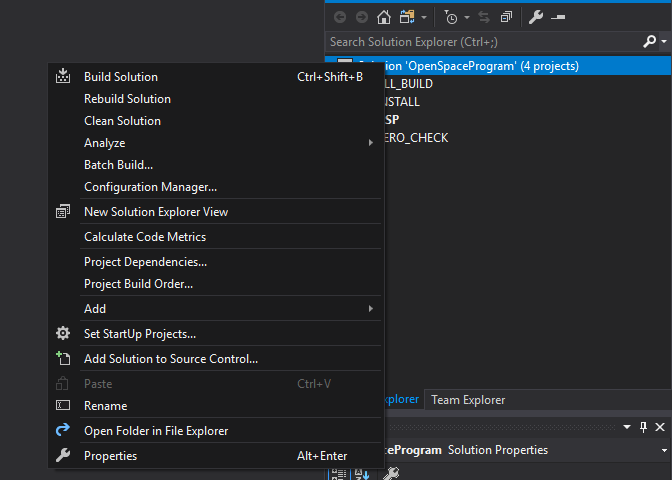Toggle the auto-hide pin on Properties window
Screen dimensions: 672x480
pyautogui.click(x=643, y=427)
